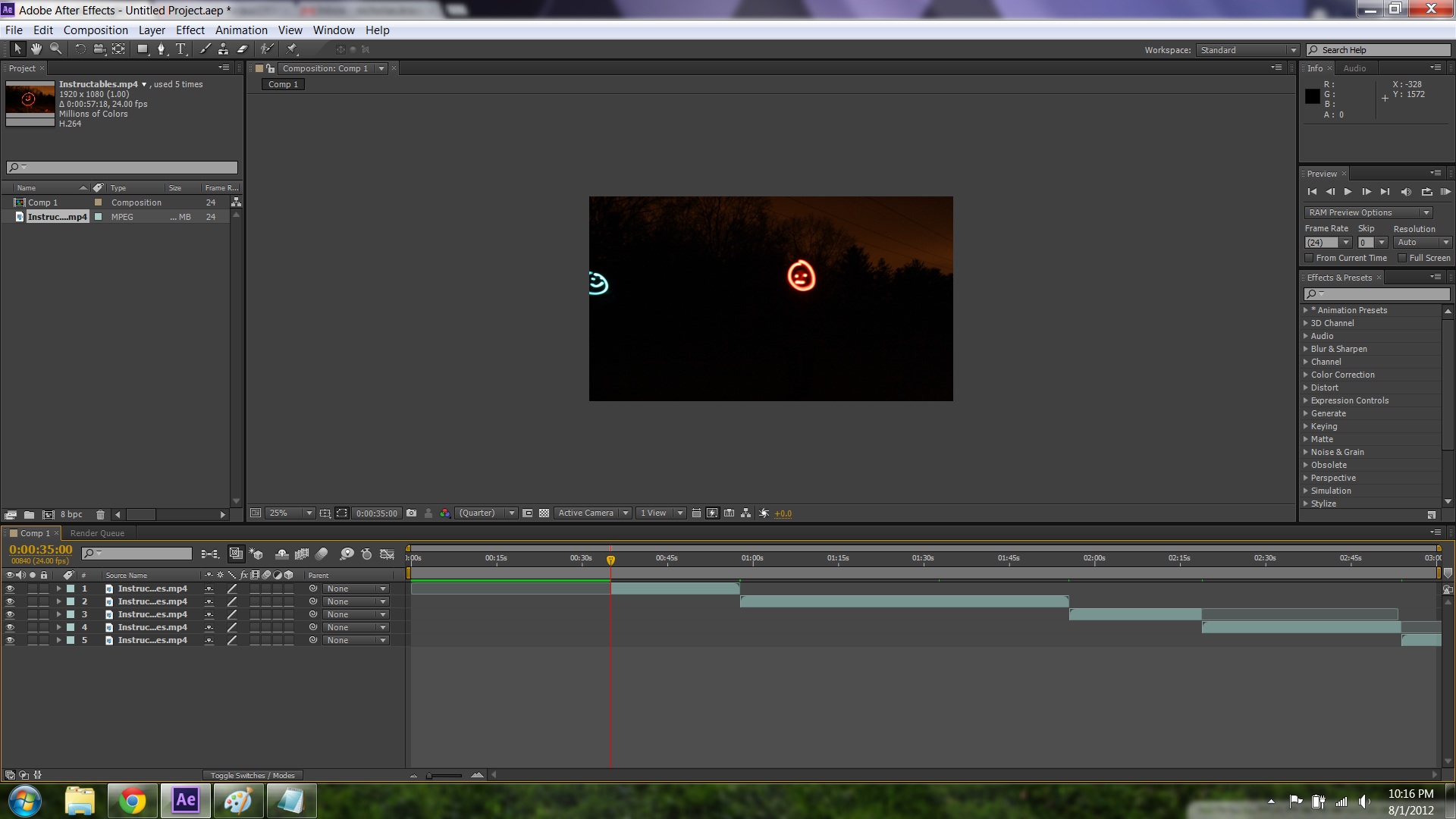Click the Play button in Preview panel
The height and width of the screenshot is (819, 1456).
[1348, 192]
